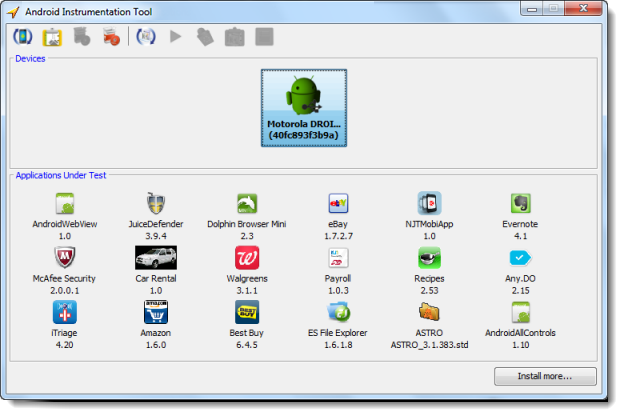623x417 pixels.
Task: Click the grayed-out play arrow button
Action: [x=176, y=37]
